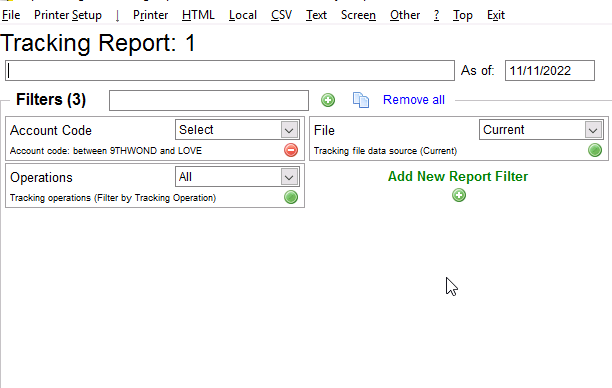
Task: Click the Remove all link
Action: pos(414,100)
